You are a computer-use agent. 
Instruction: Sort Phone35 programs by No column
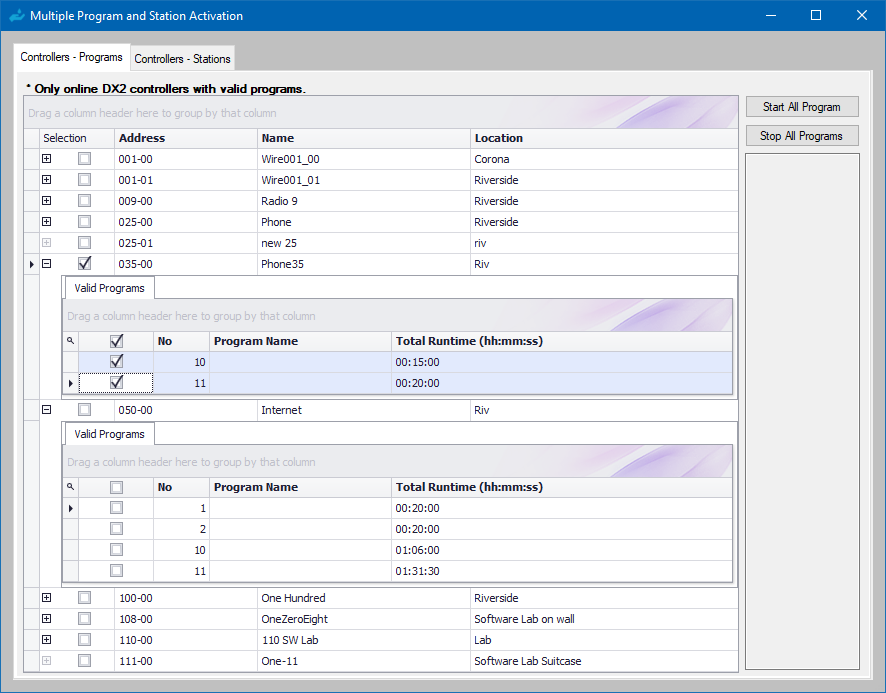pyautogui.click(x=181, y=341)
